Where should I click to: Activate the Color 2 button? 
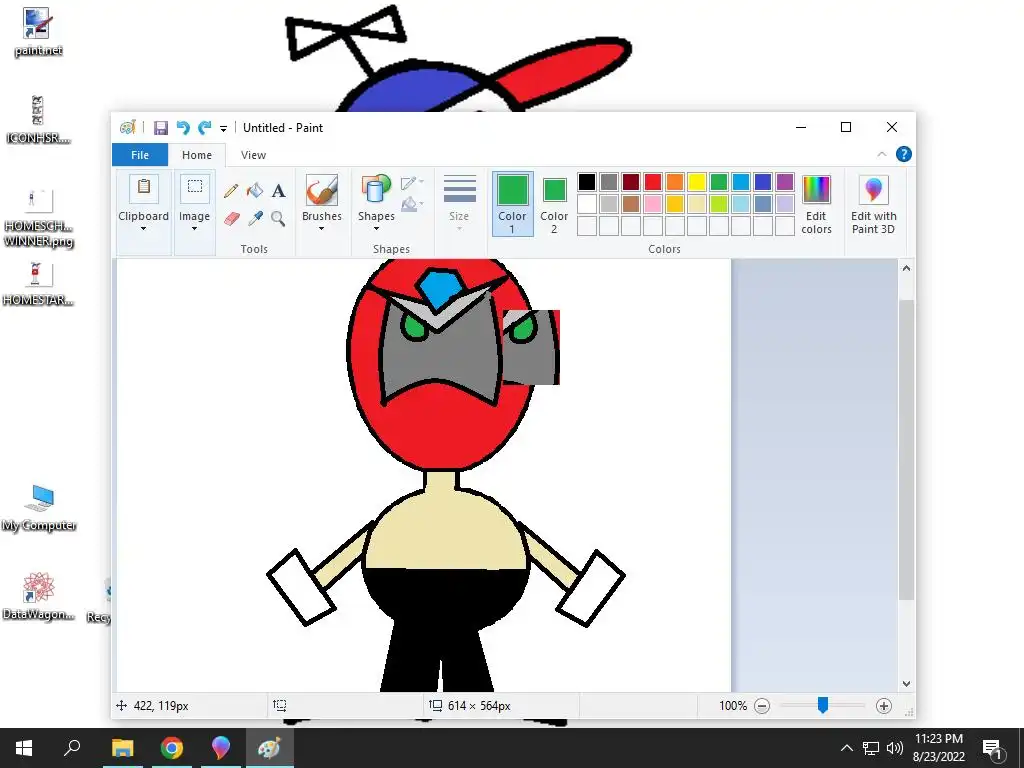tap(554, 204)
